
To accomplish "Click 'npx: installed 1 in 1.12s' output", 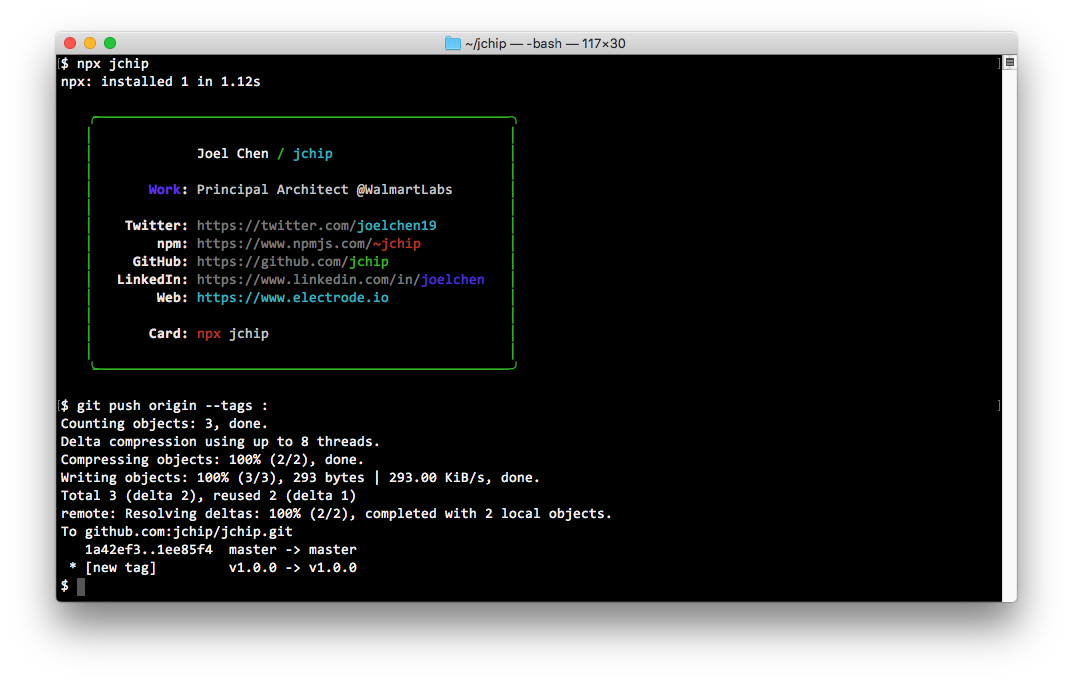I will [x=161, y=81].
